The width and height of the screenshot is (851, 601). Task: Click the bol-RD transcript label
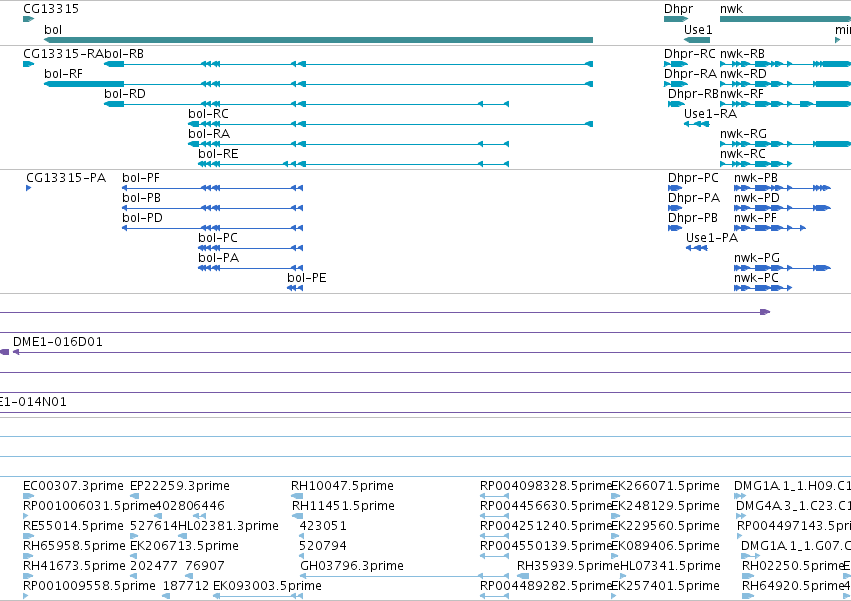point(125,94)
